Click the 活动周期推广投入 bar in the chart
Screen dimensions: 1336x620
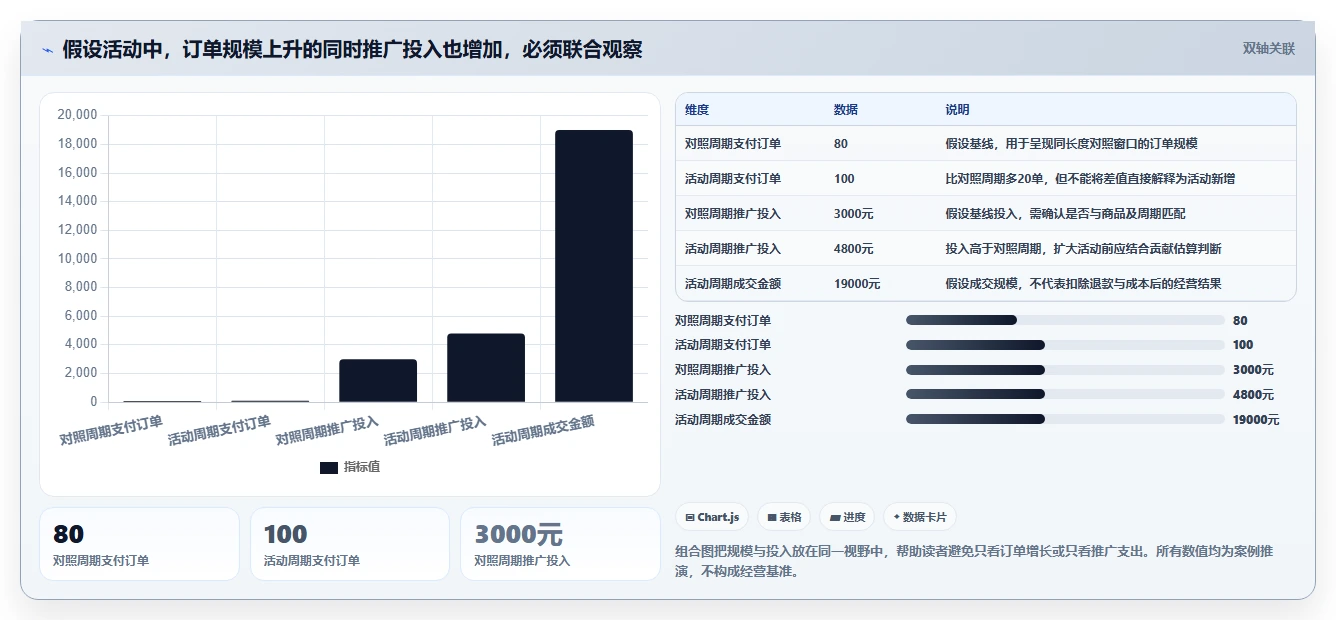(486, 368)
